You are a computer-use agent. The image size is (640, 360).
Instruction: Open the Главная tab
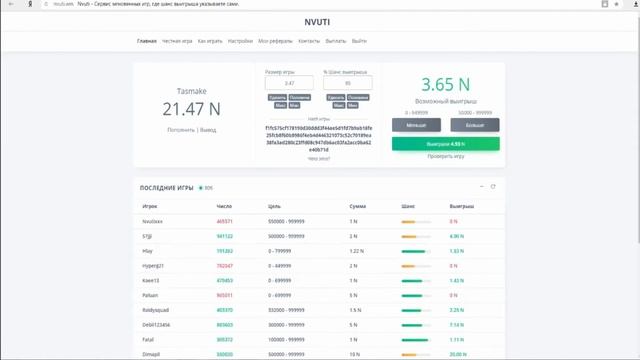[147, 41]
